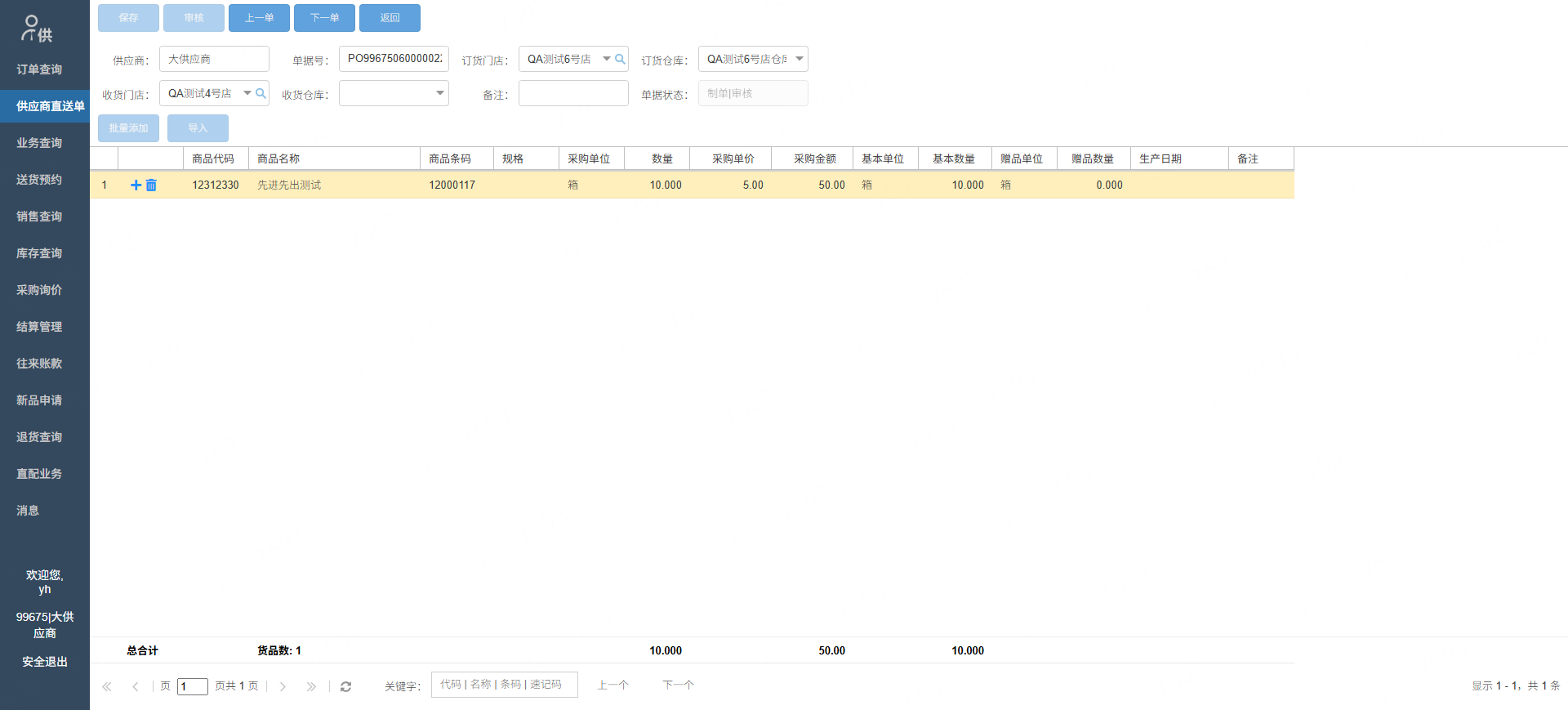Viewport: 1568px width, 710px height.
Task: Click the 采购单位 column header
Action: [591, 159]
